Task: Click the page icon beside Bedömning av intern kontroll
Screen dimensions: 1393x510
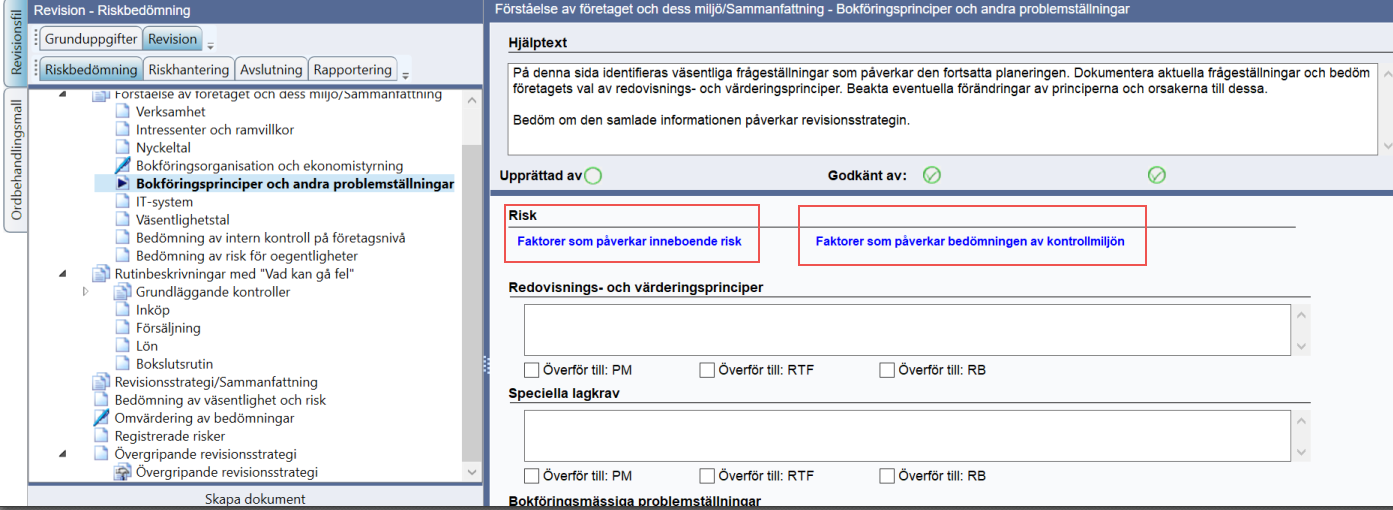Action: tap(123, 238)
